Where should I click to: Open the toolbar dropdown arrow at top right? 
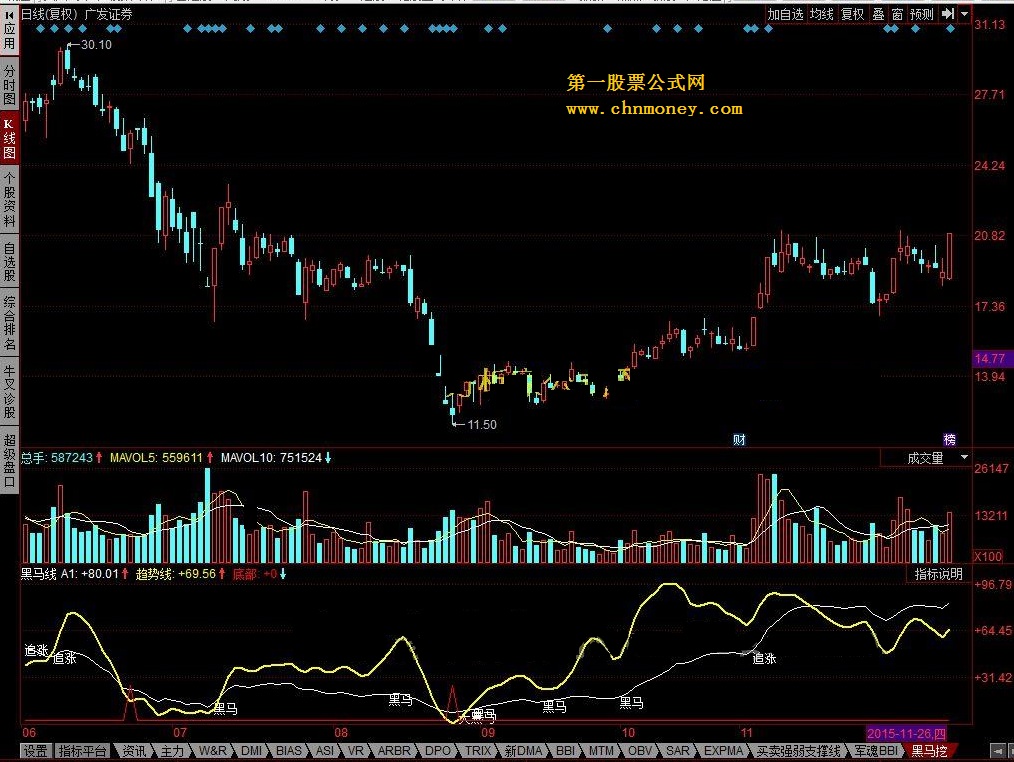964,14
